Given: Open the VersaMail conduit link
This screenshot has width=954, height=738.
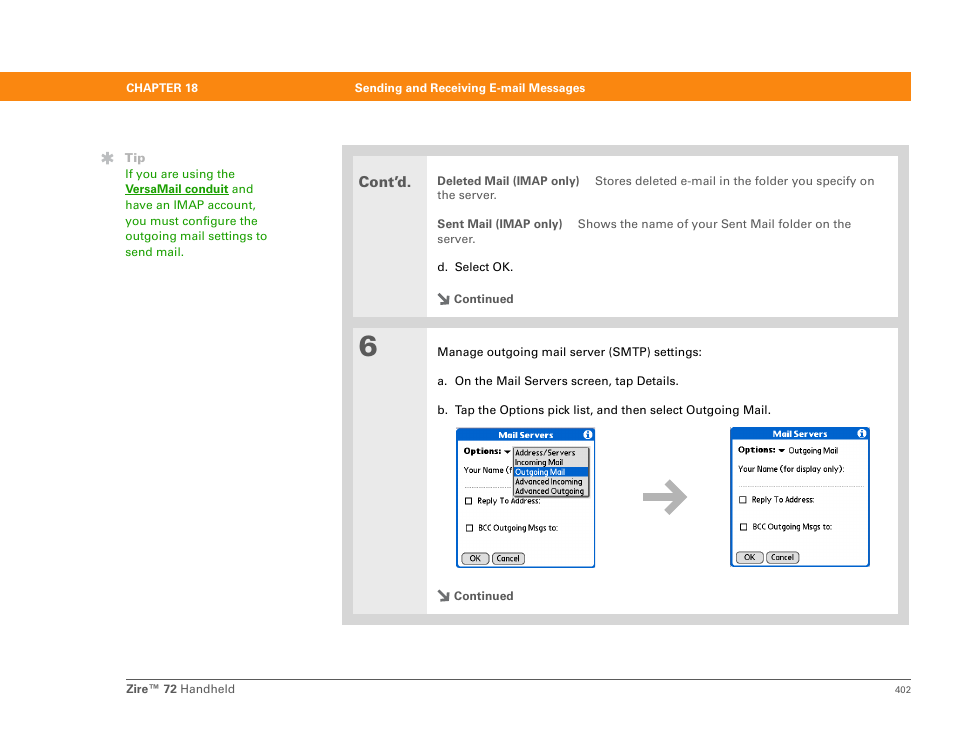Looking at the screenshot, I should [176, 189].
